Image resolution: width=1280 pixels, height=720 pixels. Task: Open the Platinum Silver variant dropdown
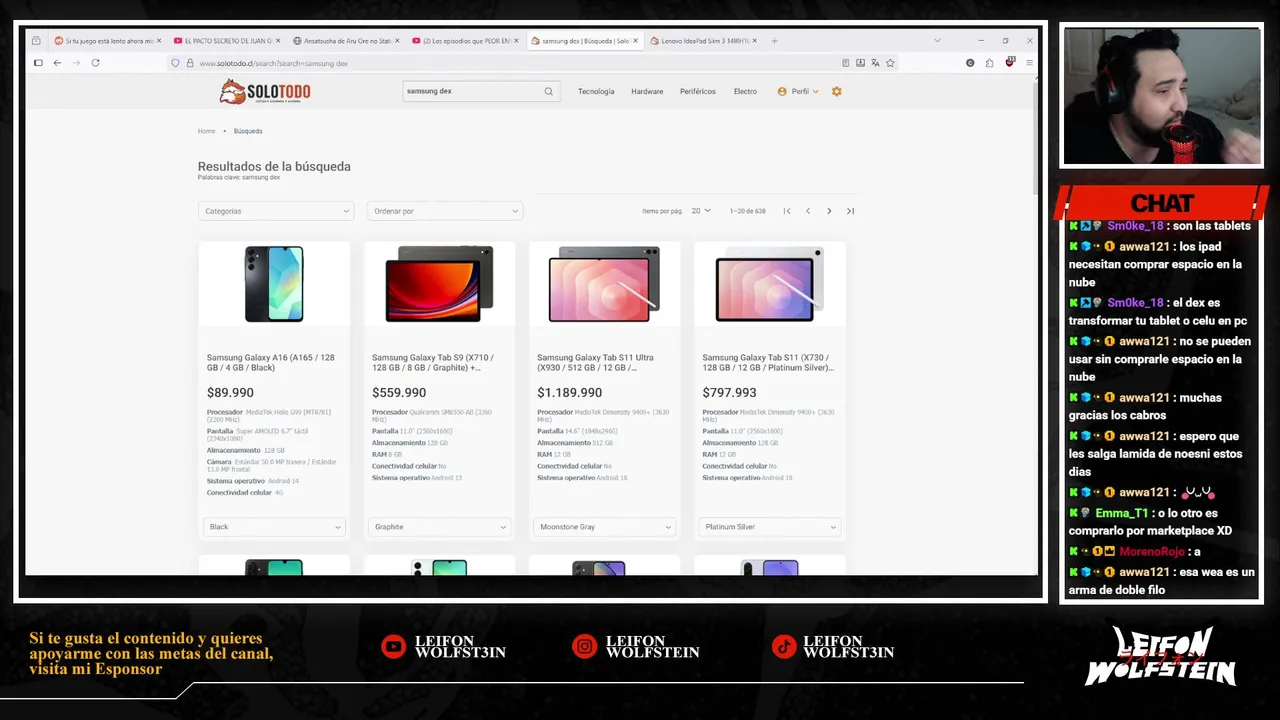pyautogui.click(x=769, y=527)
